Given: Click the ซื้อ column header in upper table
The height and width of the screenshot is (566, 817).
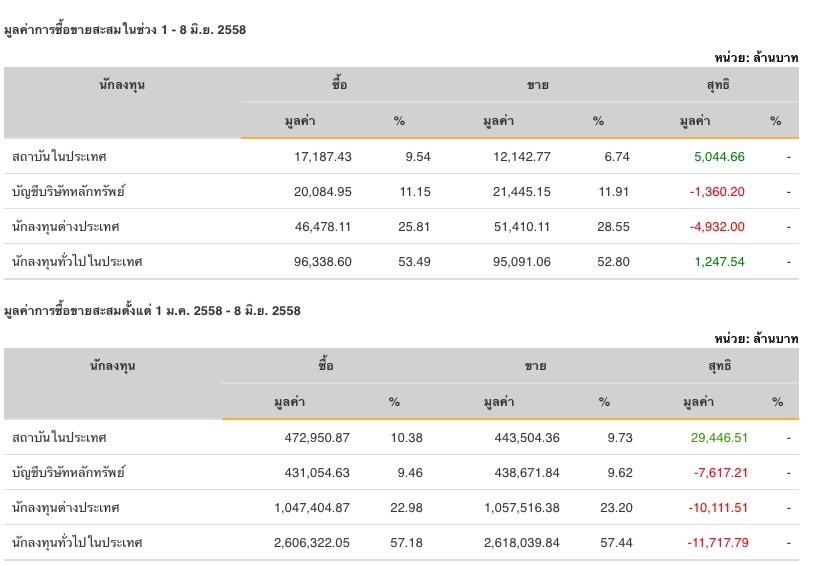Looking at the screenshot, I should click(340, 85).
